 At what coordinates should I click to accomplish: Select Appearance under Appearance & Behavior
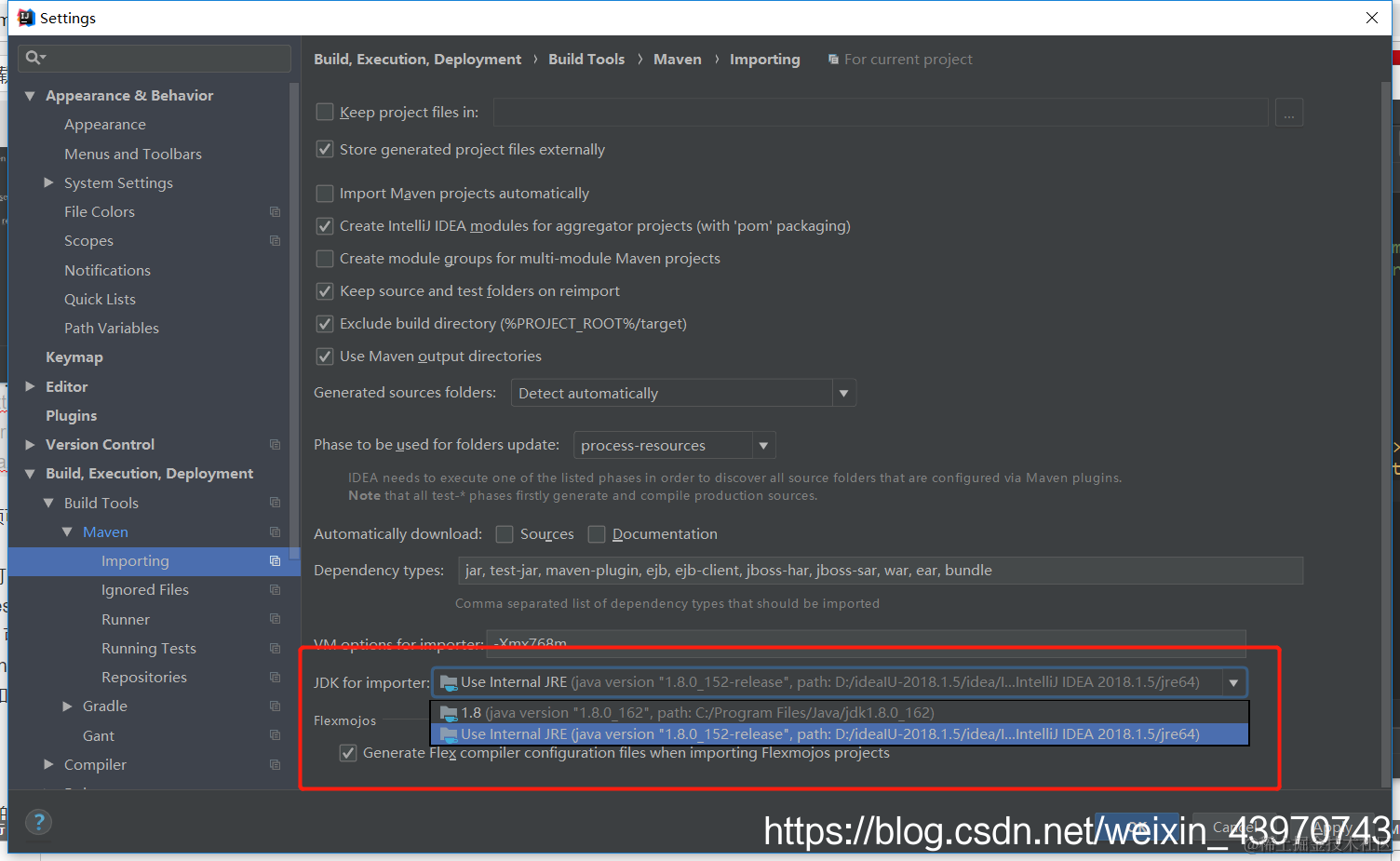(x=105, y=124)
